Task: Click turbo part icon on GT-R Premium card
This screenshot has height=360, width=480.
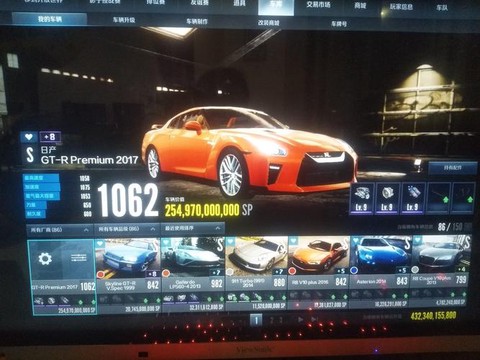Action: coord(51,301)
